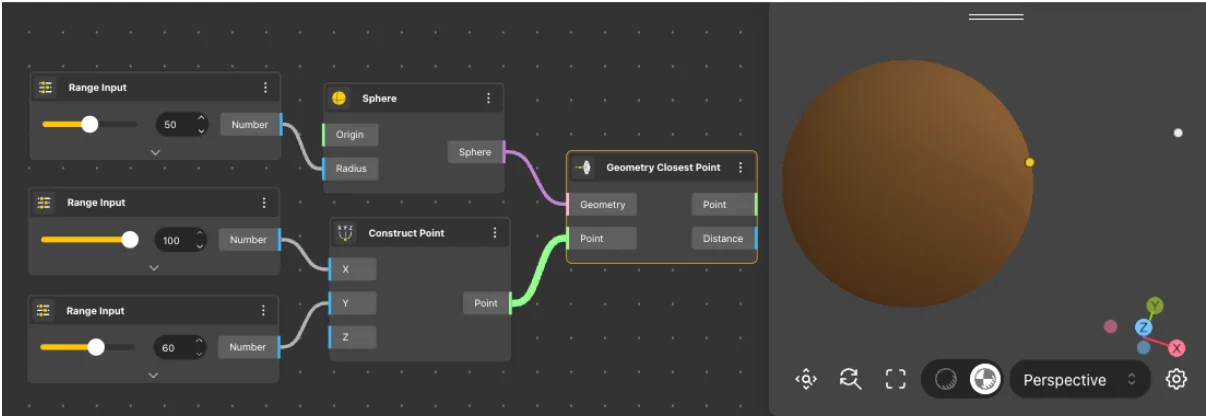Click the Y axis on orientation gizmo
This screenshot has height=416, width=1206.
click(1155, 305)
